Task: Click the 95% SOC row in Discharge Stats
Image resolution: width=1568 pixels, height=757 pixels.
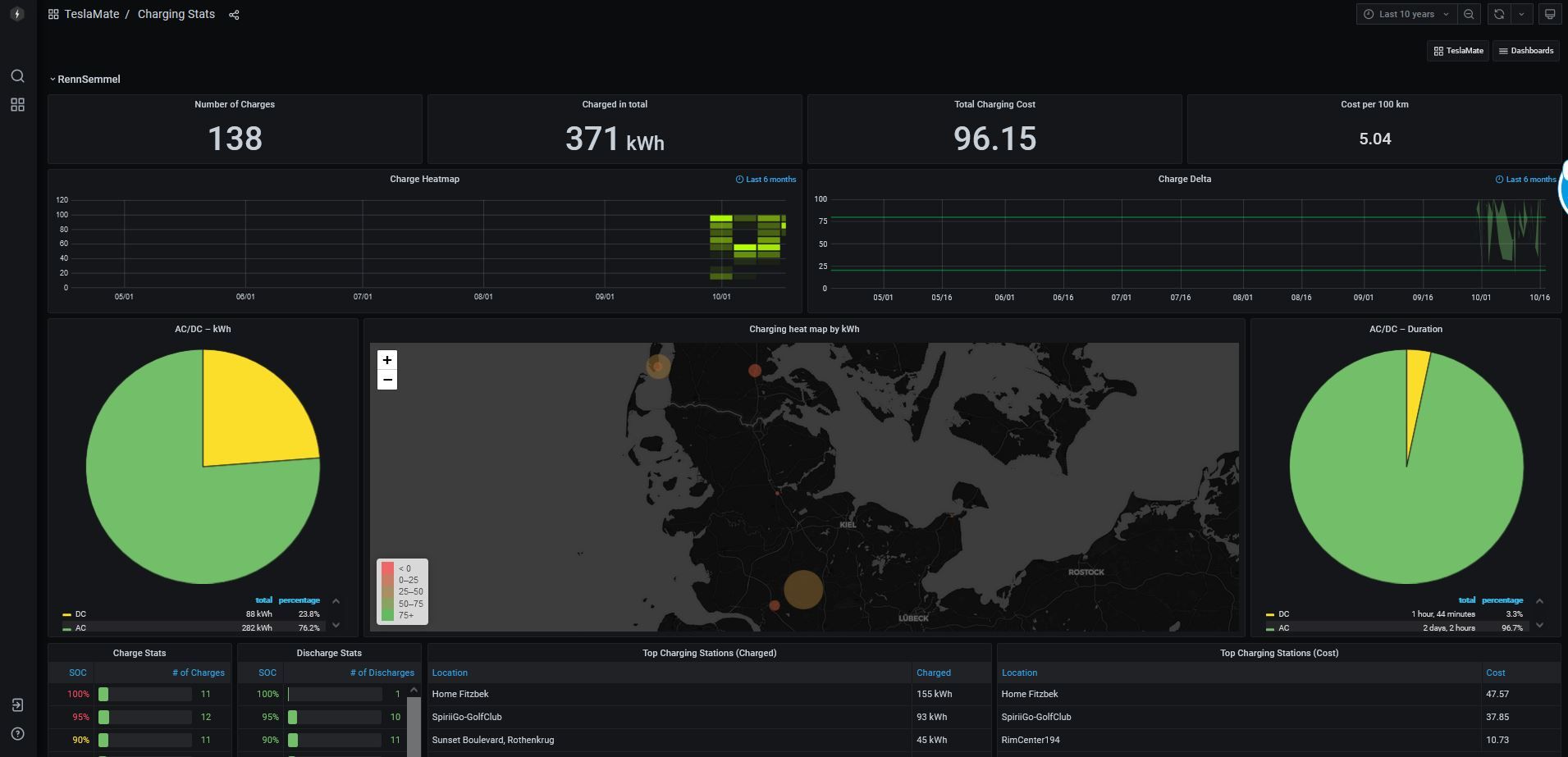Action: click(322, 717)
